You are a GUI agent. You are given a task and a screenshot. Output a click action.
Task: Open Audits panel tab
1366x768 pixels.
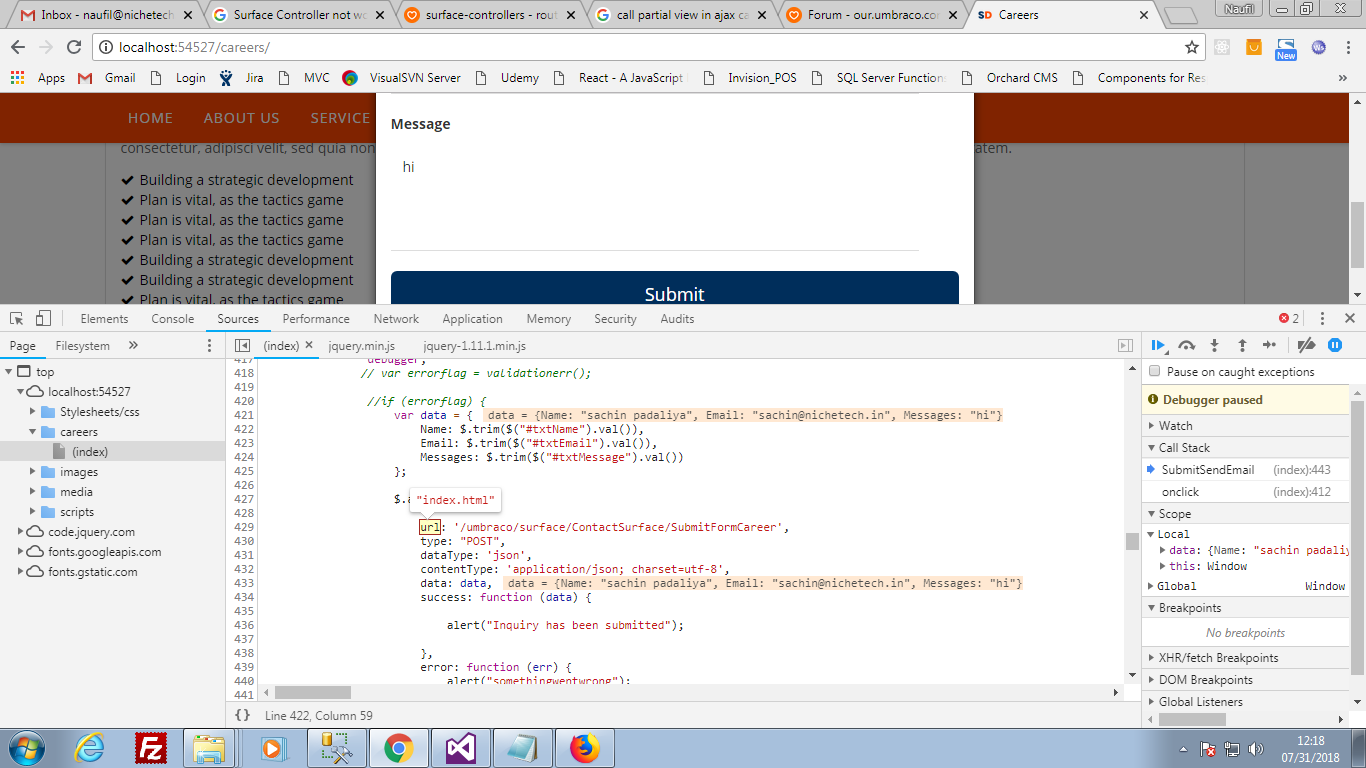[677, 318]
